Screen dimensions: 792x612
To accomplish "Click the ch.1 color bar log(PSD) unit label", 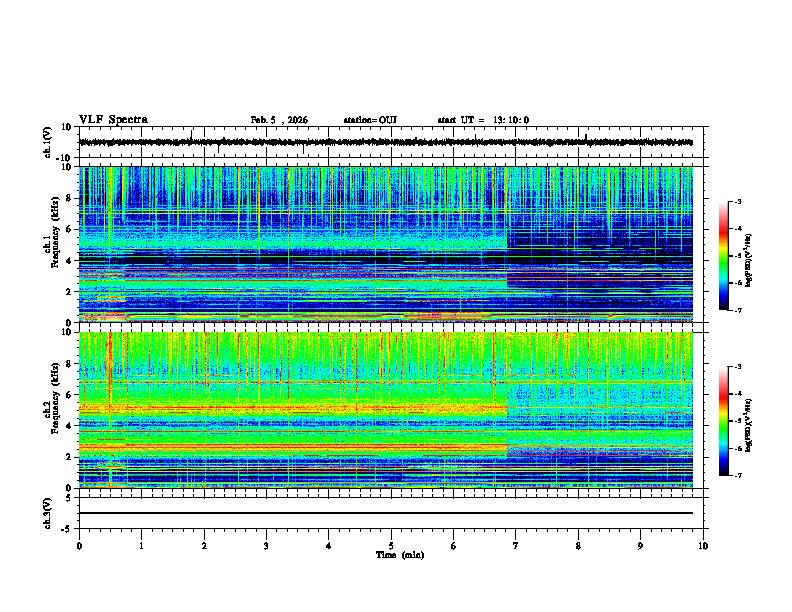I will (749, 261).
